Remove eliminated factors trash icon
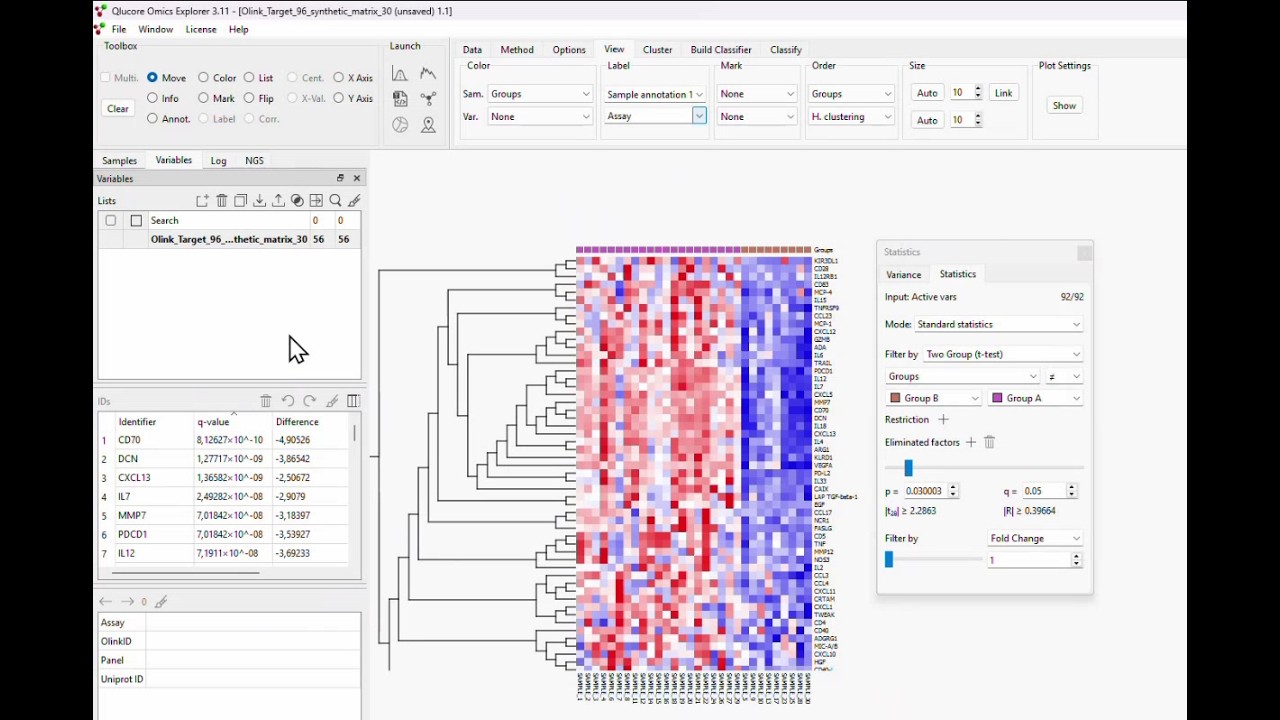The width and height of the screenshot is (1280, 720). (990, 442)
